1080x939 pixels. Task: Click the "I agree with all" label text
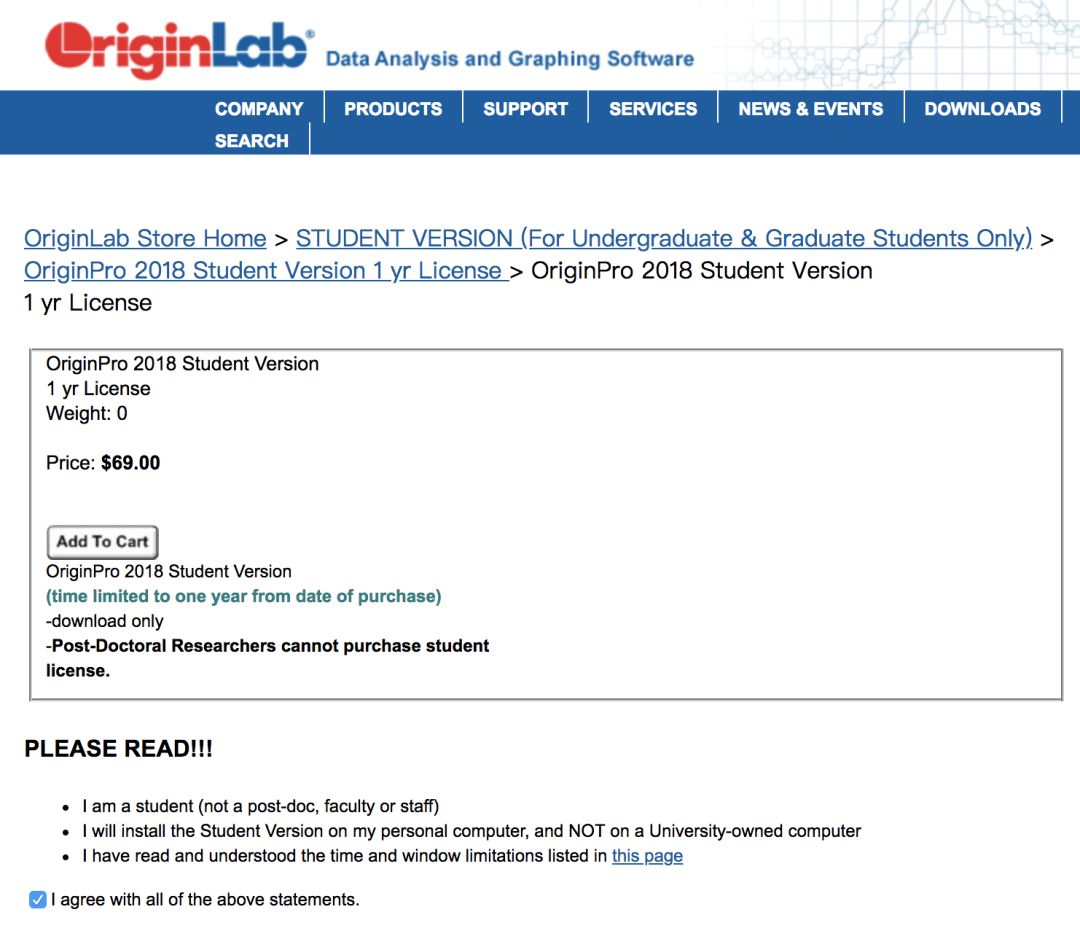(x=205, y=900)
